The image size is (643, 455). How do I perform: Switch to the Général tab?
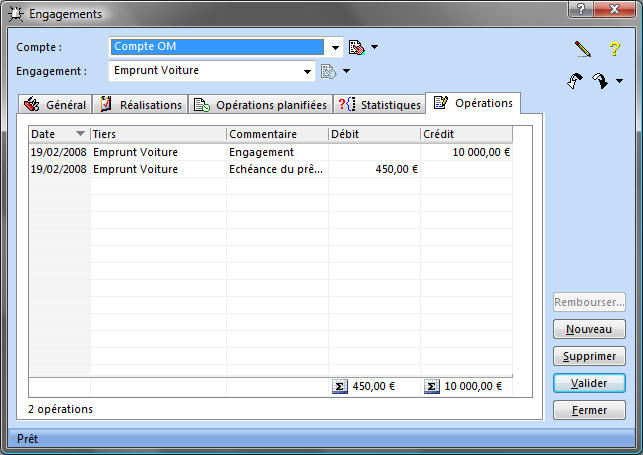(x=56, y=104)
